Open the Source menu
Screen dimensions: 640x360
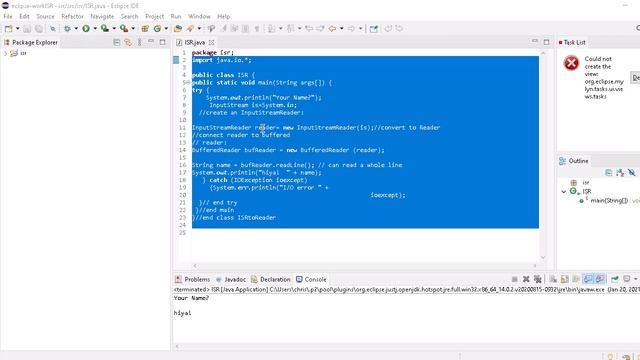(x=45, y=16)
